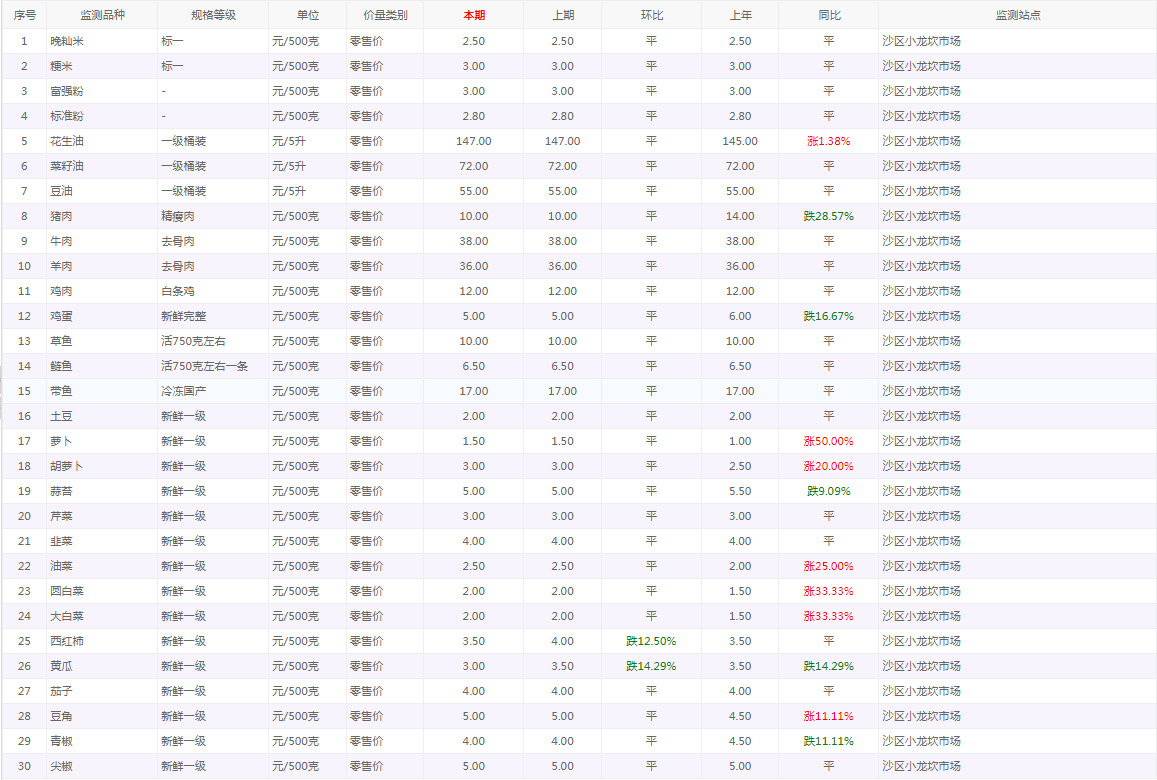Viewport: 1157px width, 780px height.
Task: Sort by the 同比 column header
Action: [x=828, y=15]
